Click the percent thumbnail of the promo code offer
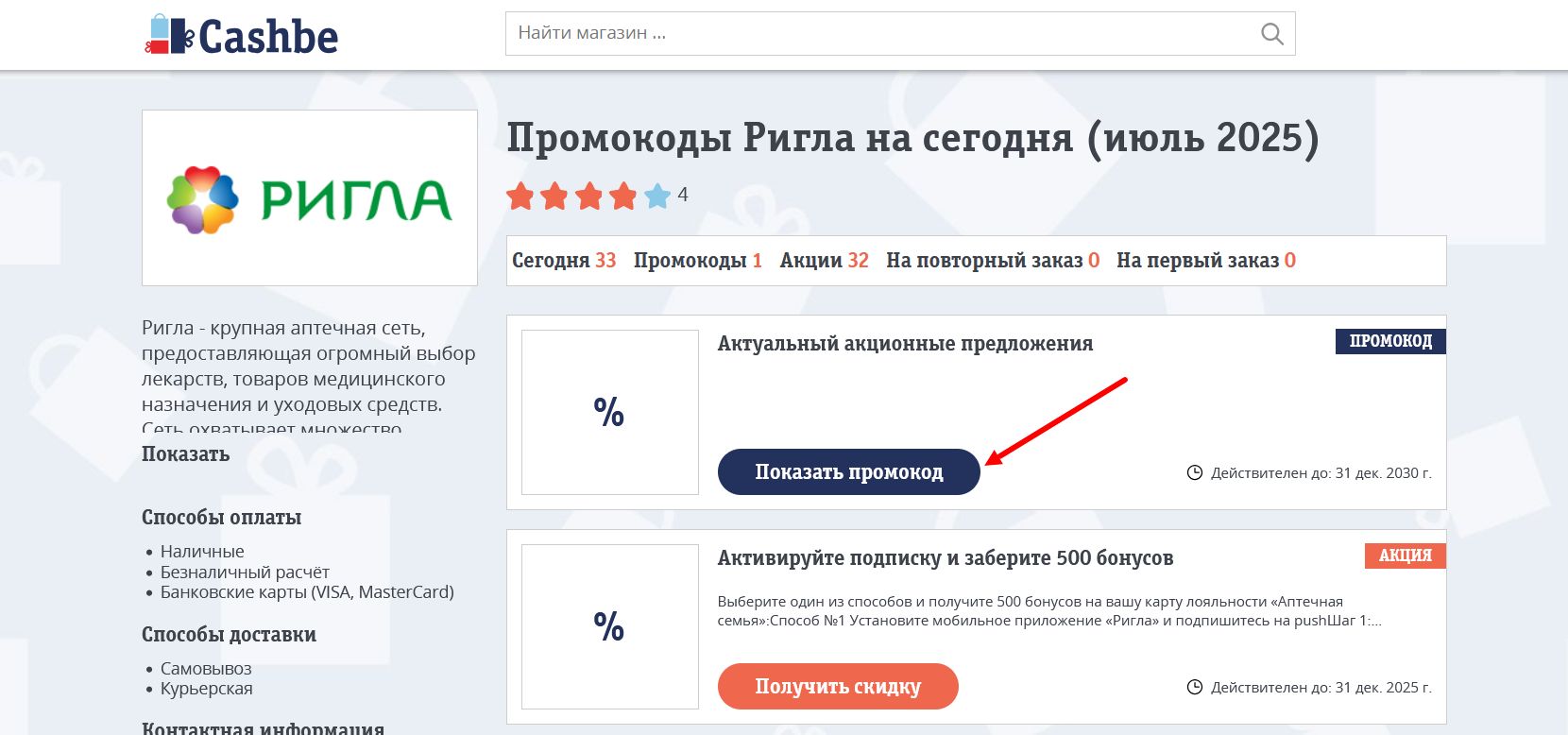 [610, 412]
